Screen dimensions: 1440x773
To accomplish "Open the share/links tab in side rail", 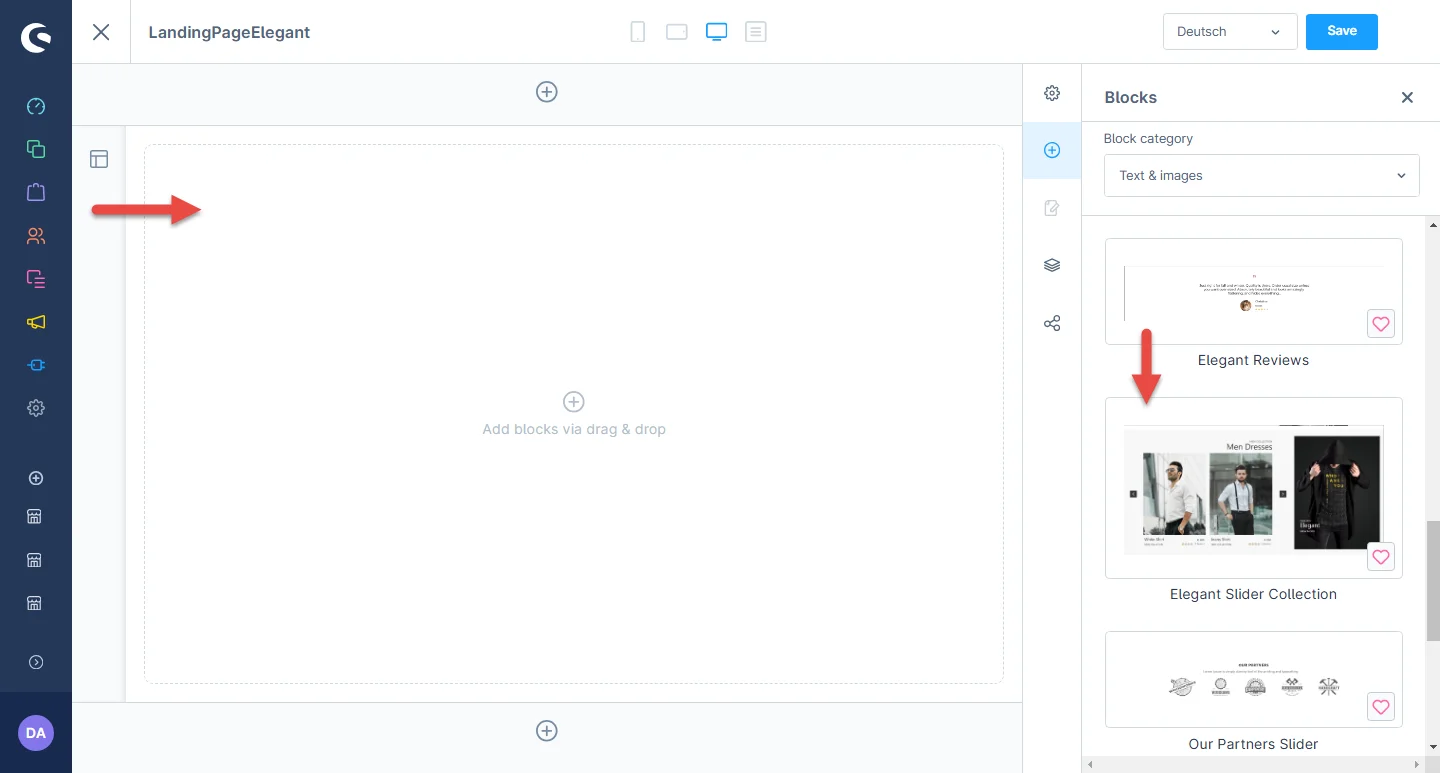I will click(1052, 324).
